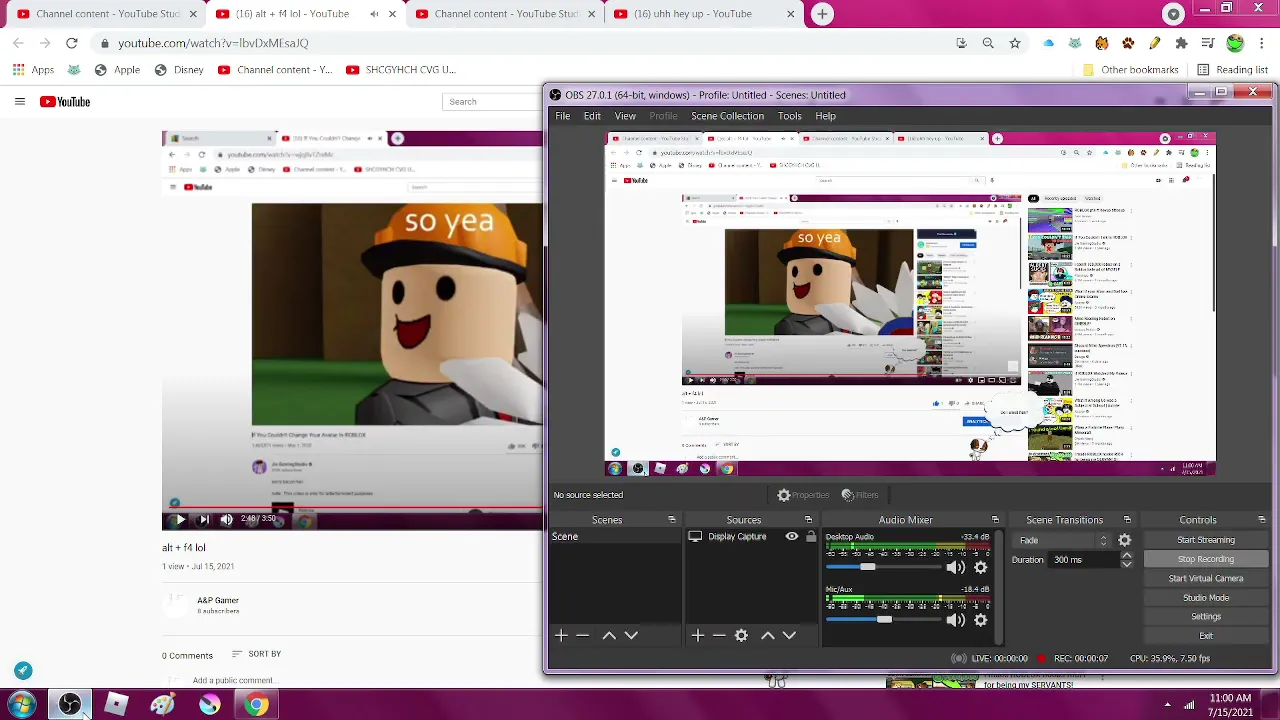Open a new Chrome tab
The height and width of the screenshot is (720, 1280).
[x=822, y=14]
